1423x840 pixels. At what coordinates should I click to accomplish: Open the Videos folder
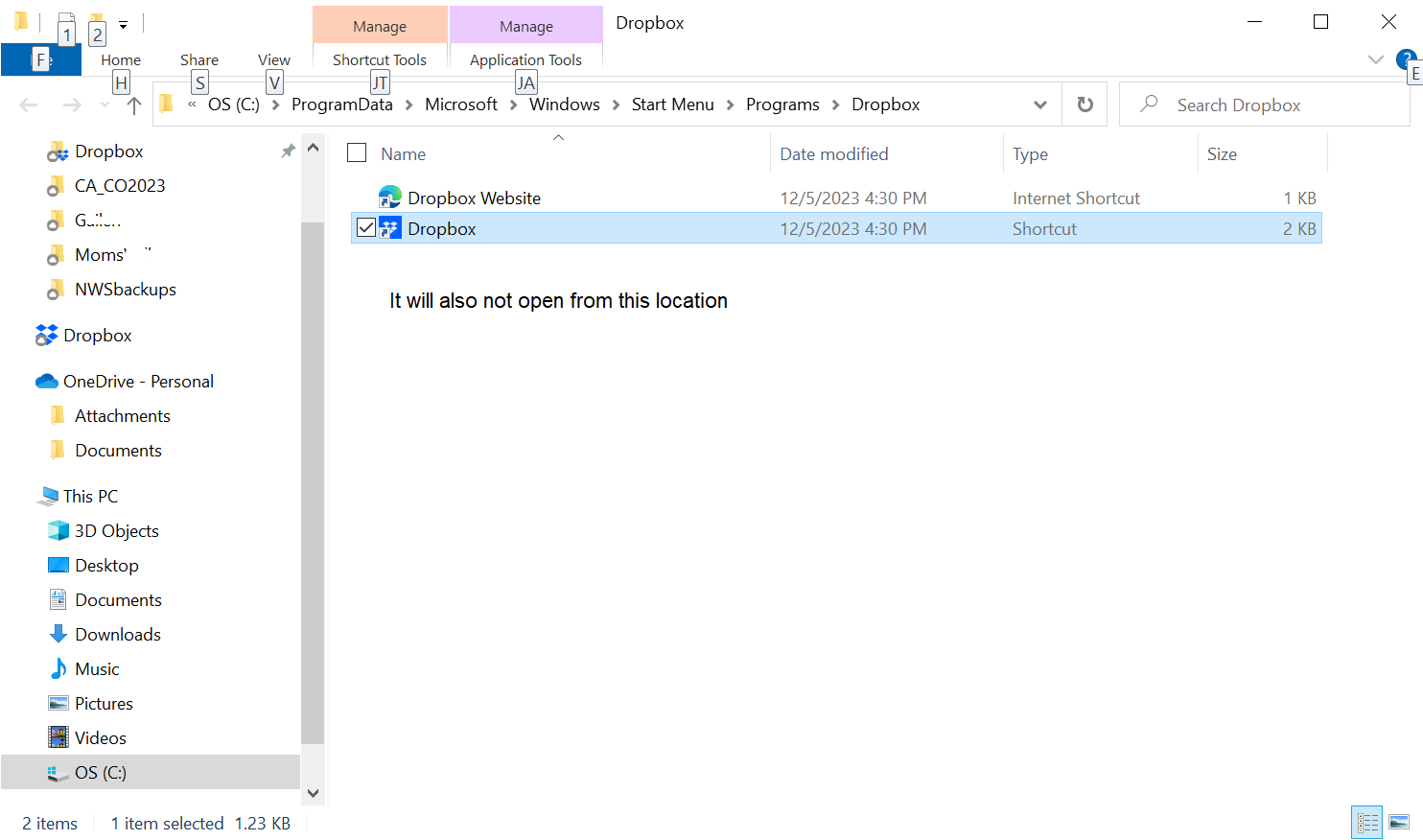click(x=101, y=738)
